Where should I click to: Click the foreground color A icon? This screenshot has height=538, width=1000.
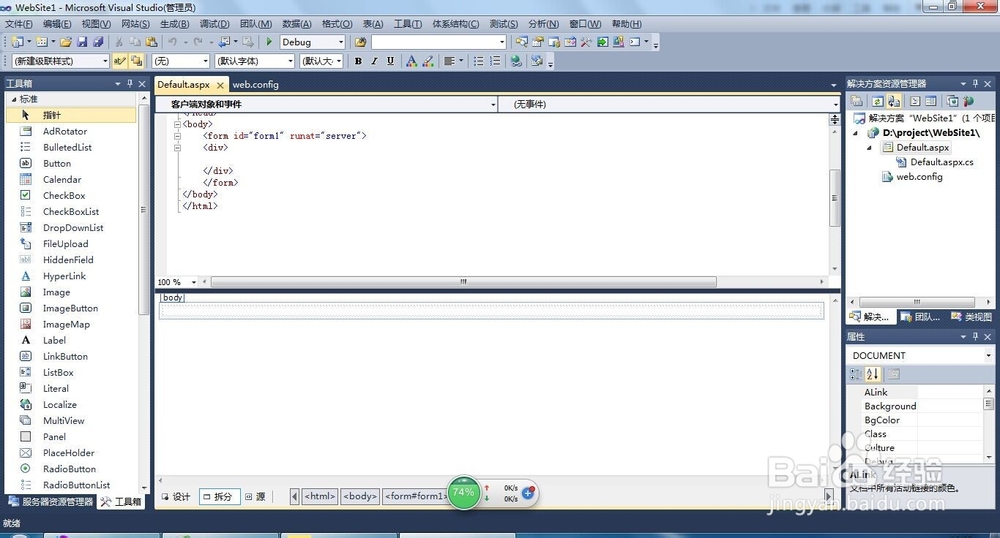click(411, 61)
